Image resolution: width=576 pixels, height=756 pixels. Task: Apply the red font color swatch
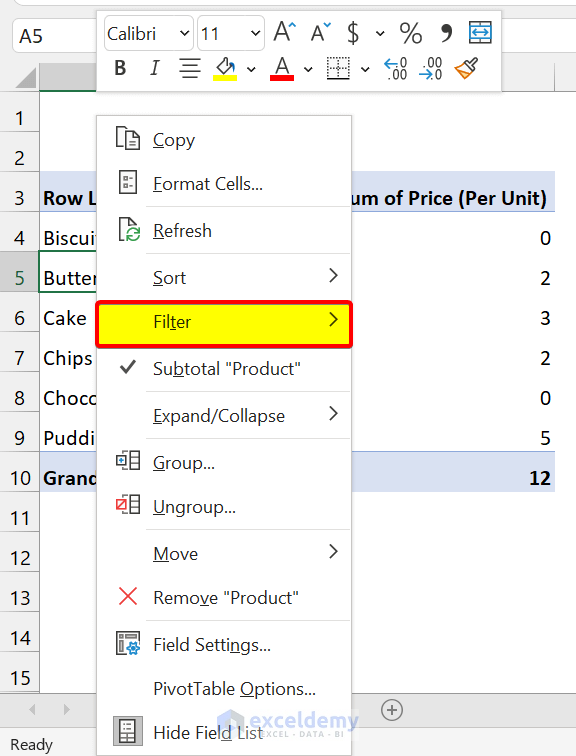[282, 68]
